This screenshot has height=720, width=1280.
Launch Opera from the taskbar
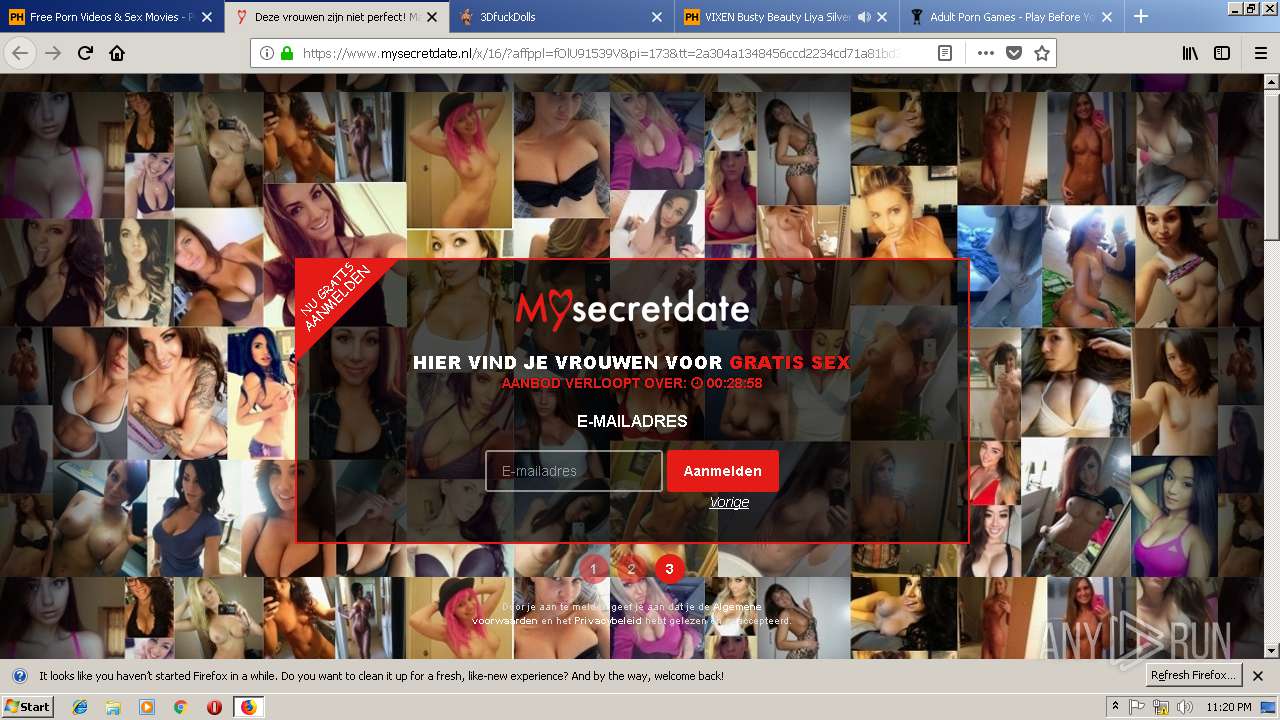214,707
